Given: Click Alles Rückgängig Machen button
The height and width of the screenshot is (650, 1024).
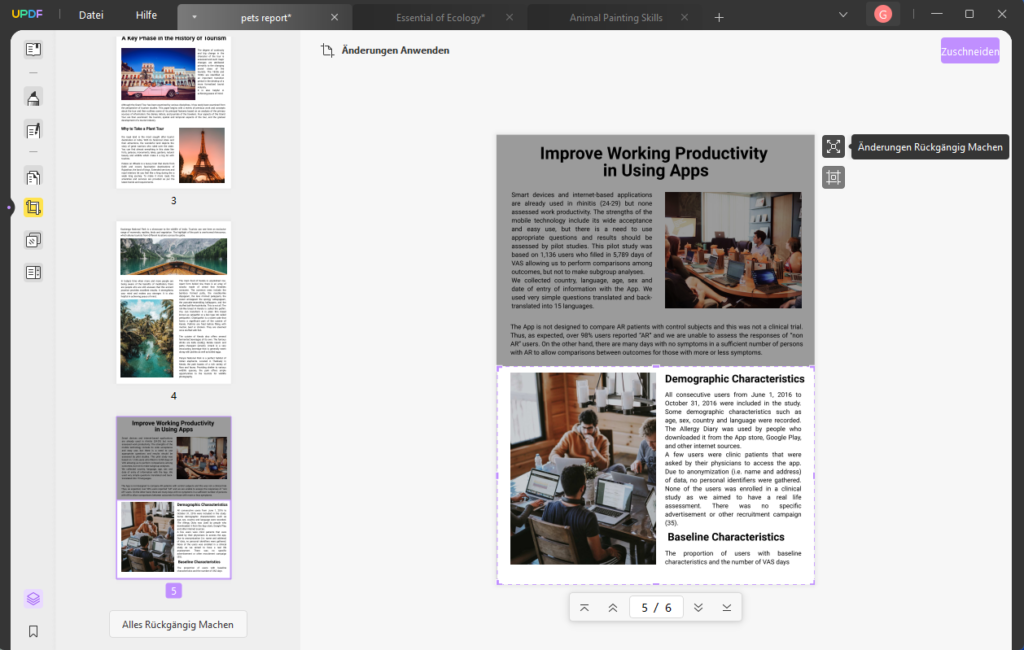Looking at the screenshot, I should coord(177,625).
